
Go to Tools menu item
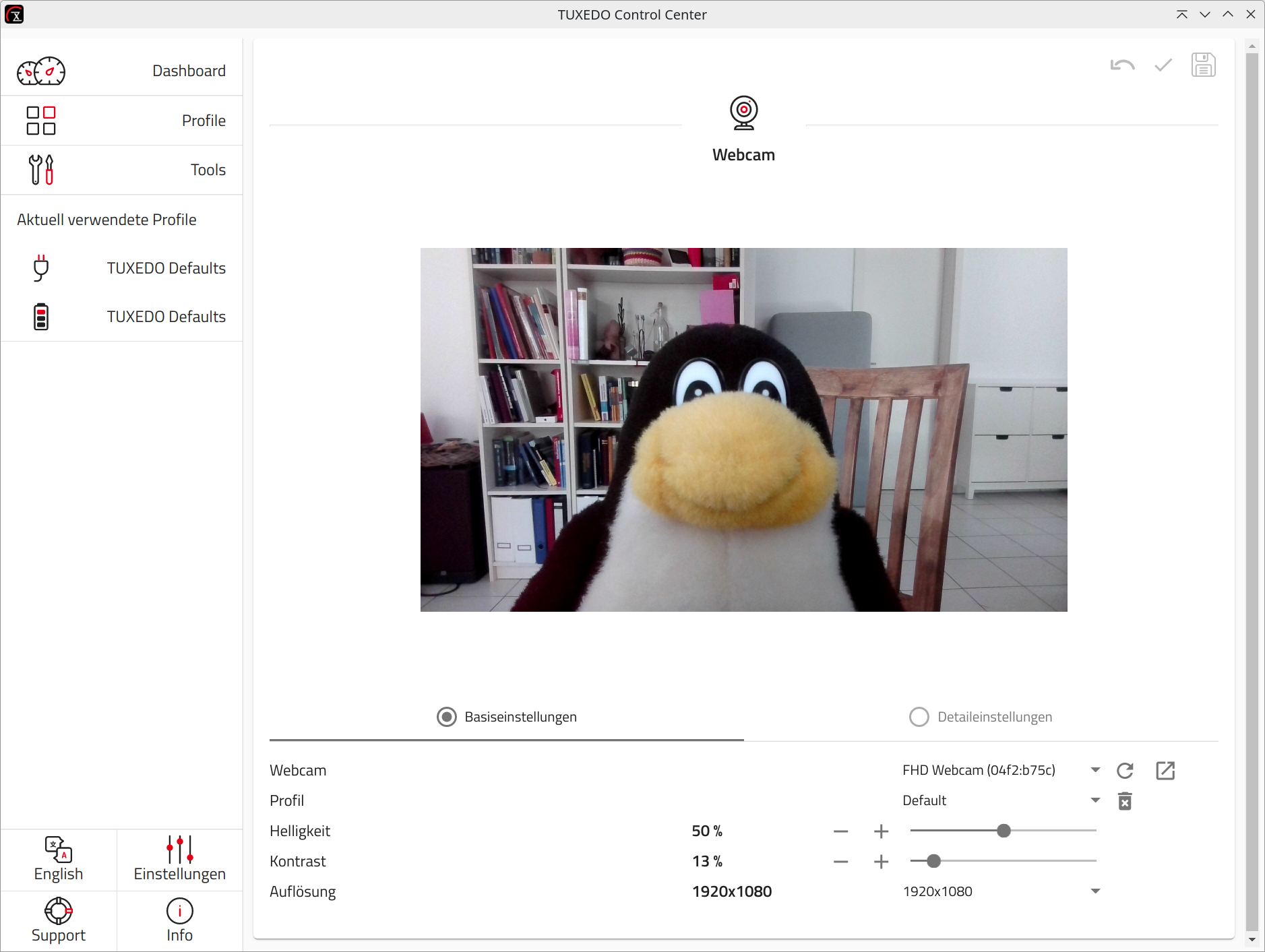click(122, 170)
